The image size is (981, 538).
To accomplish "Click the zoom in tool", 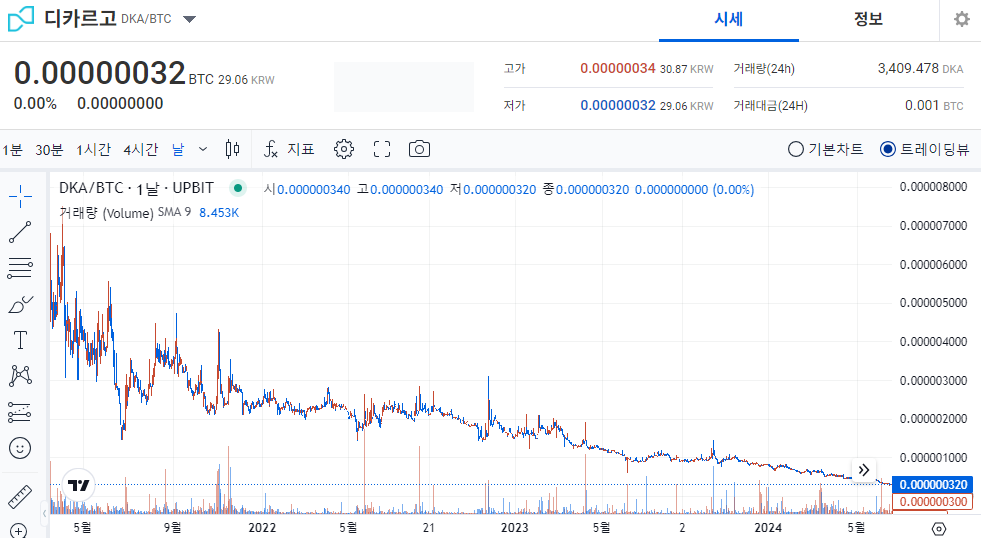I will coord(19,531).
